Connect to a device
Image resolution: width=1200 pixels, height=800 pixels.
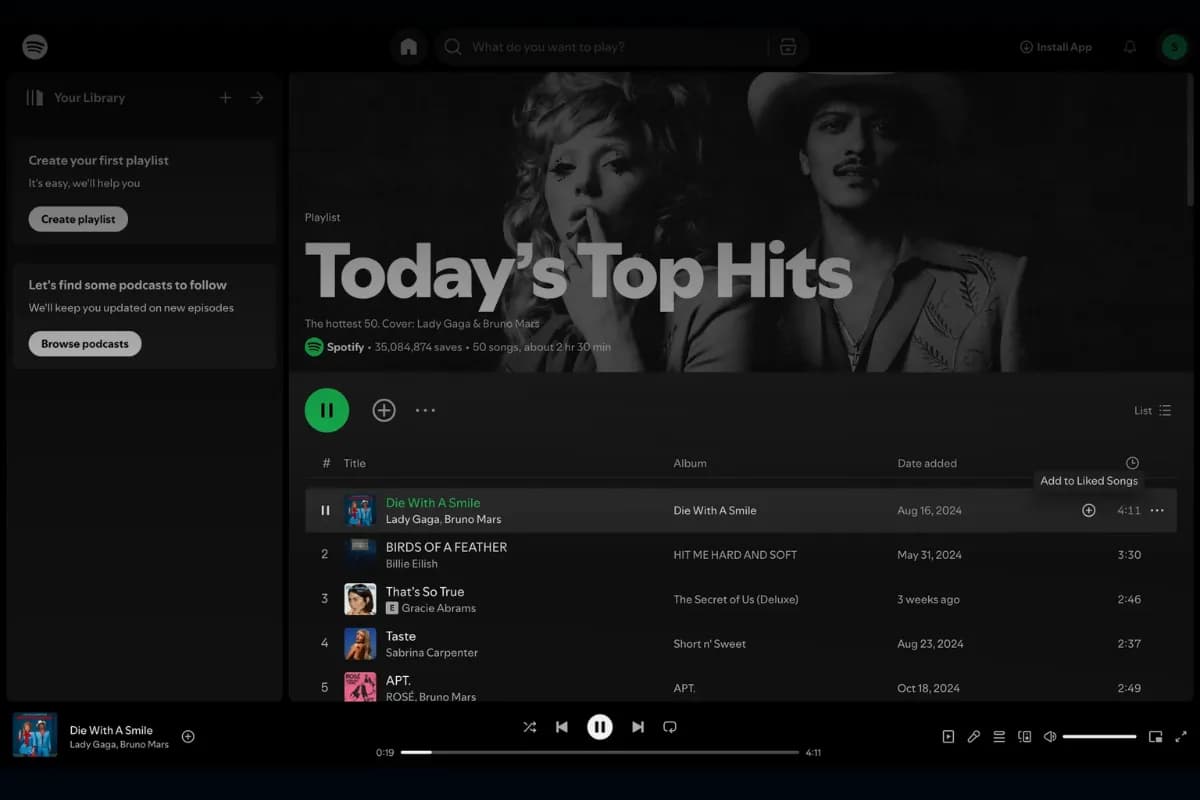click(x=1024, y=736)
